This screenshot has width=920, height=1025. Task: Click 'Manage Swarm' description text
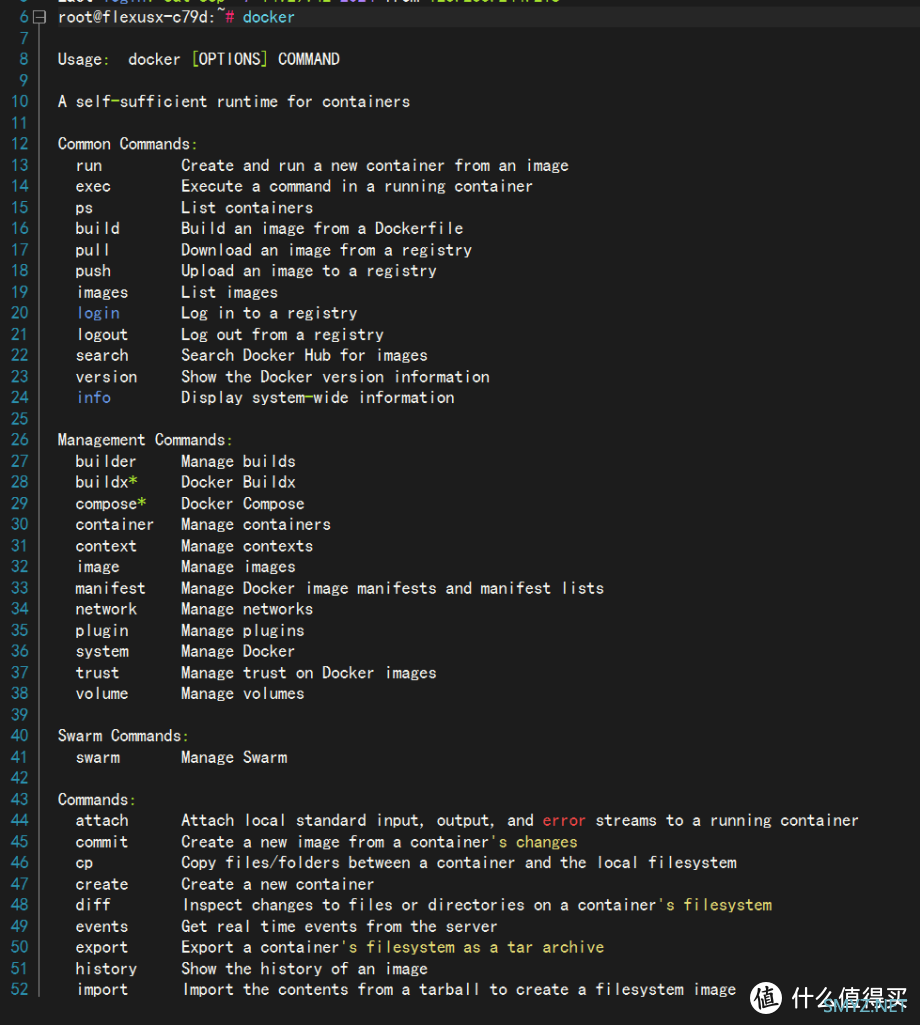click(234, 758)
